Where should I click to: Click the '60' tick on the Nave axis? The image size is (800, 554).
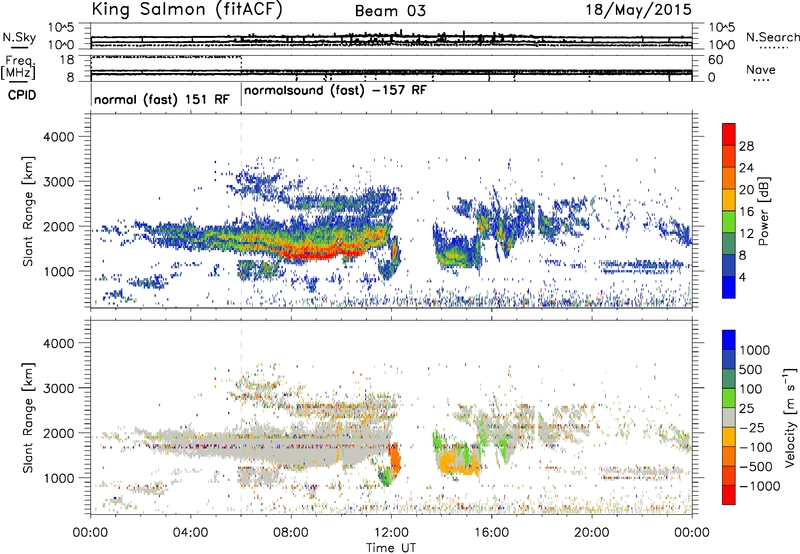715,60
